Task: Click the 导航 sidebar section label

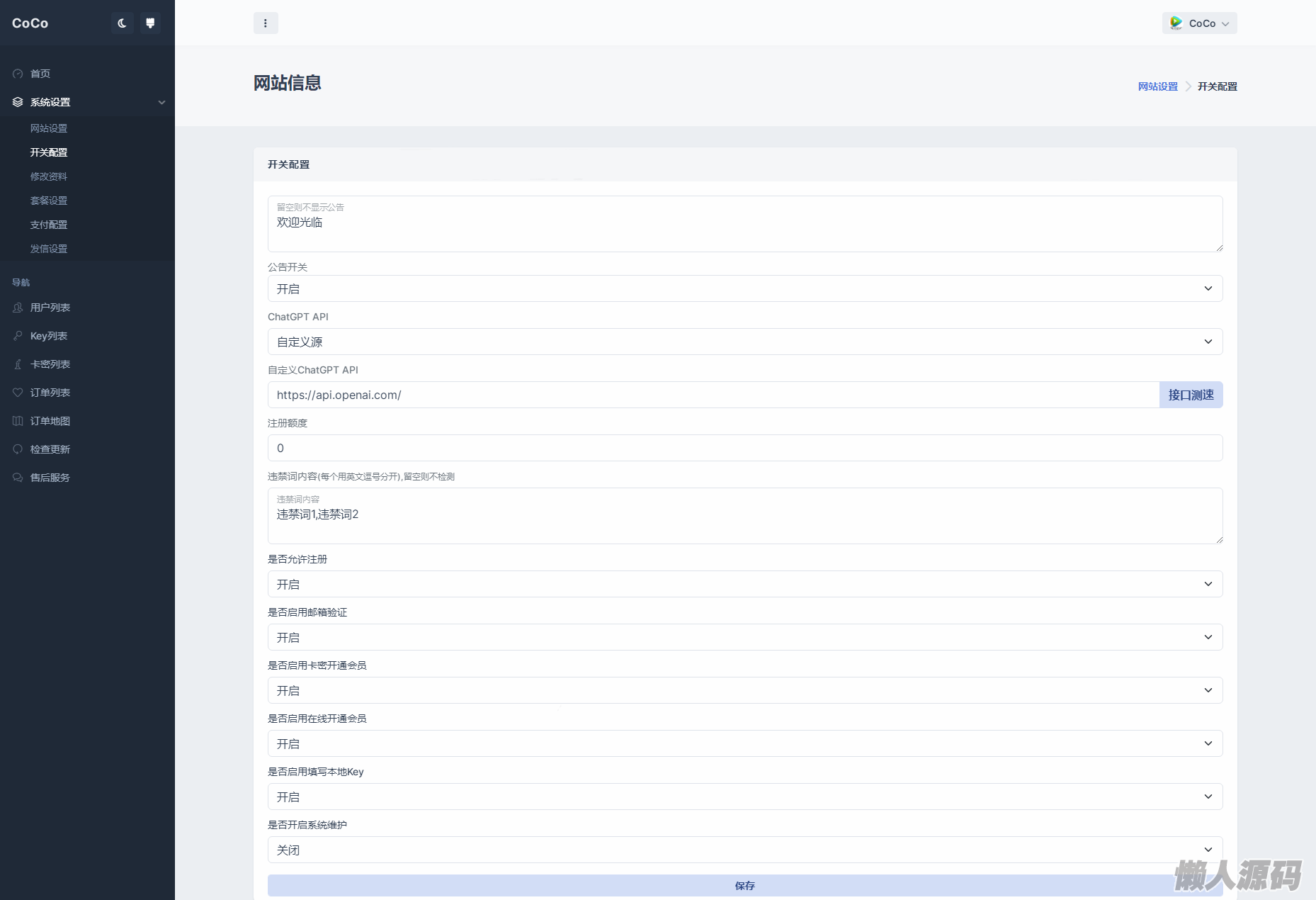Action: click(21, 283)
